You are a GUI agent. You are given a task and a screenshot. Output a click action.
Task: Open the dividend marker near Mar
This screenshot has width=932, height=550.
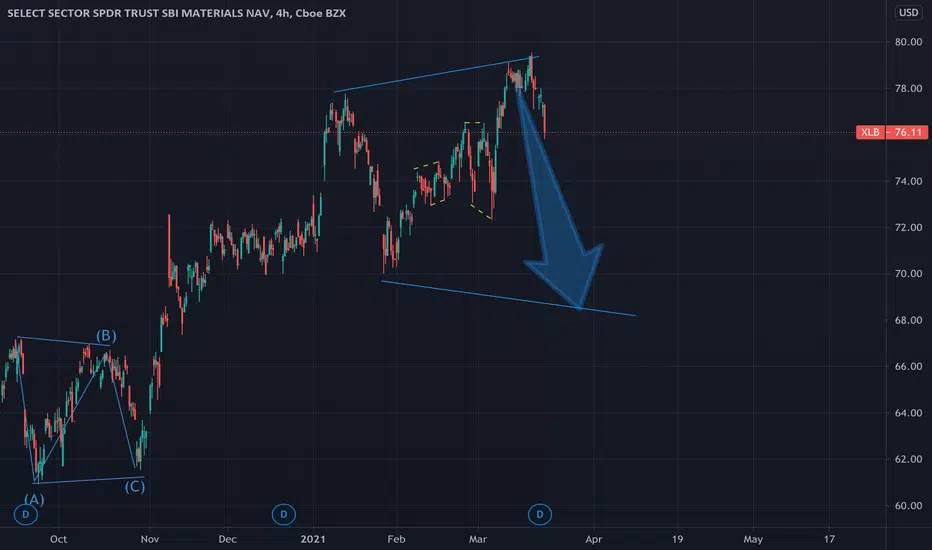[540, 514]
